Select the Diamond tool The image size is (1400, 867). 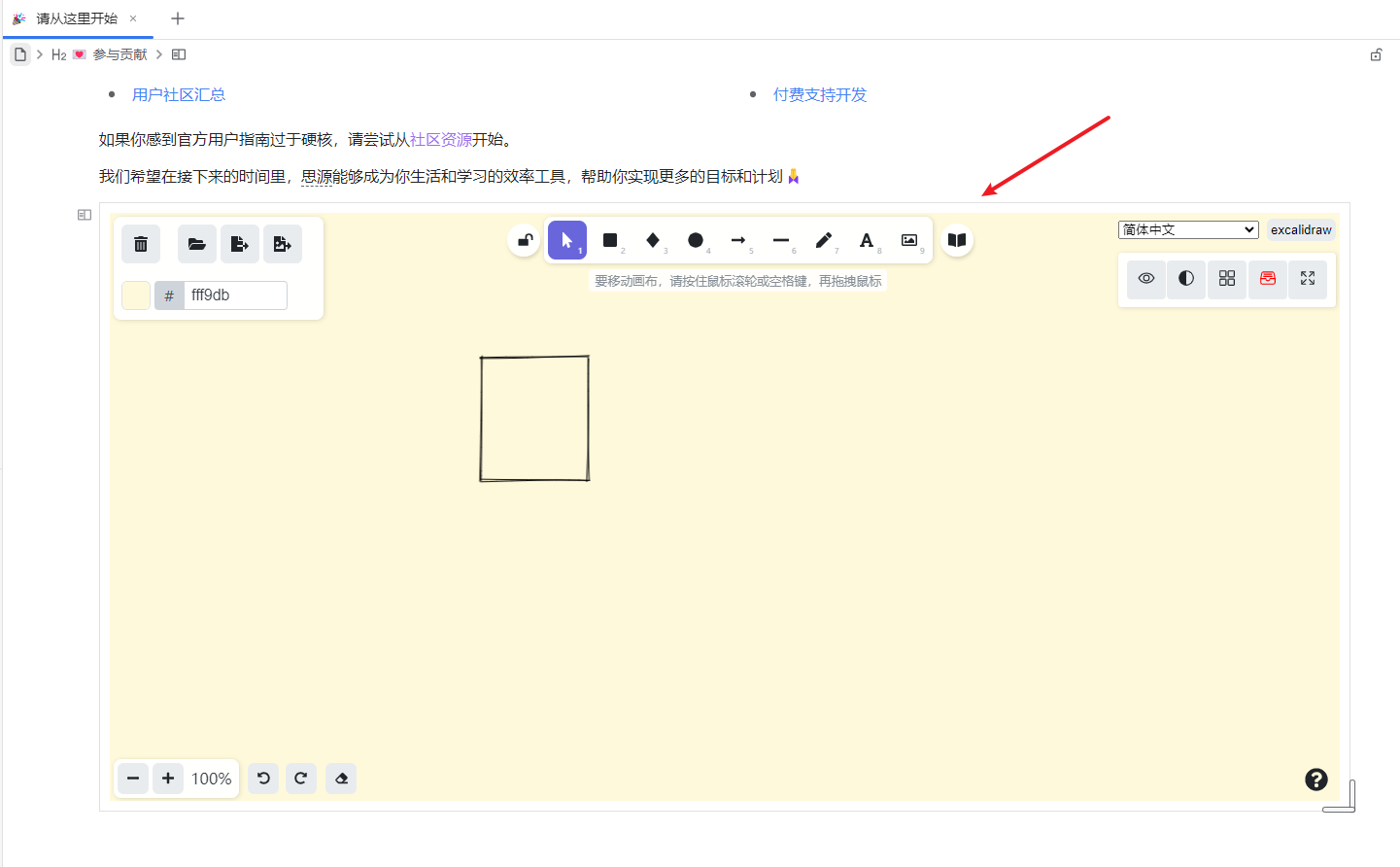tap(653, 240)
